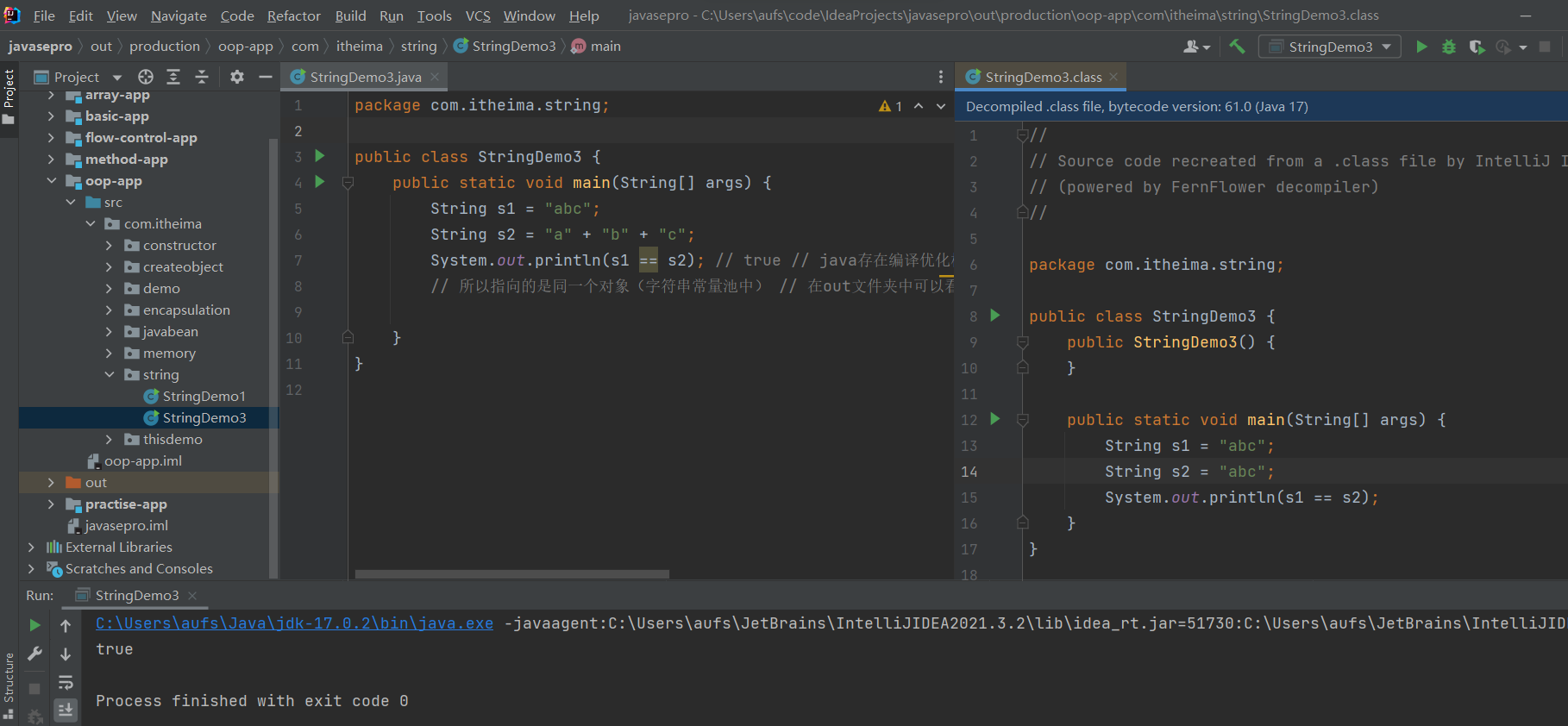
Task: Rerun StringDemo3 from Run panel
Action: 34,625
